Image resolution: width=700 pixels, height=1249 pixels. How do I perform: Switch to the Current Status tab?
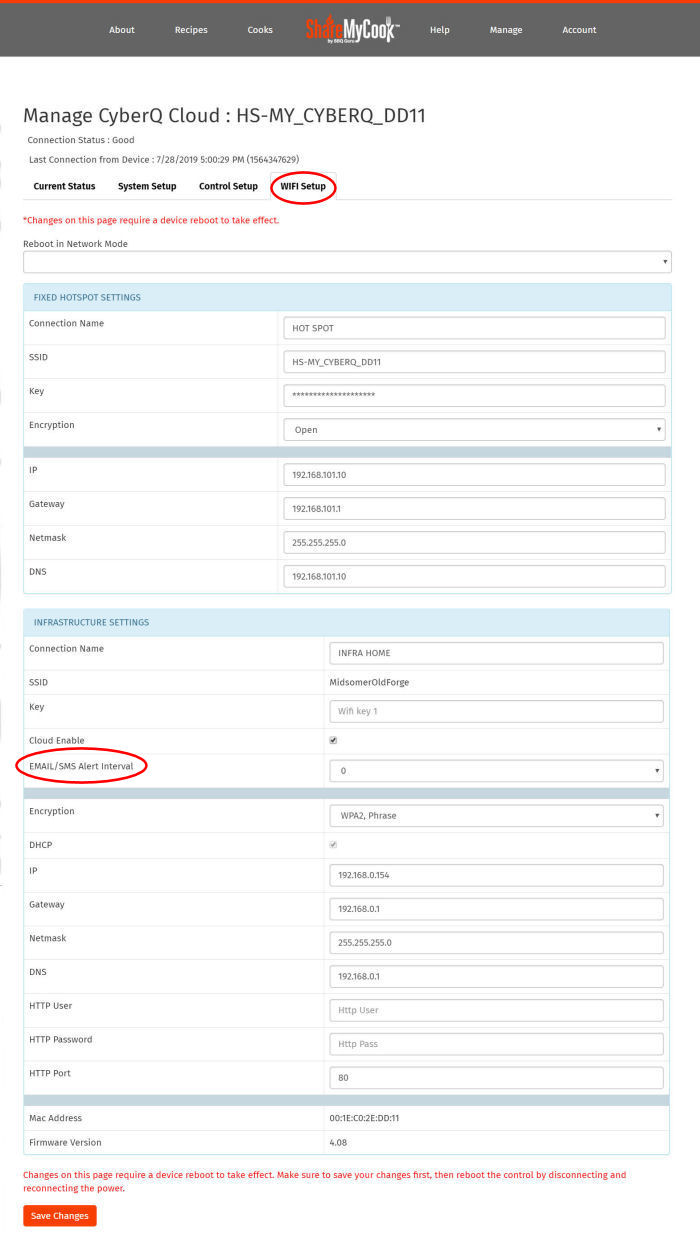tap(64, 186)
